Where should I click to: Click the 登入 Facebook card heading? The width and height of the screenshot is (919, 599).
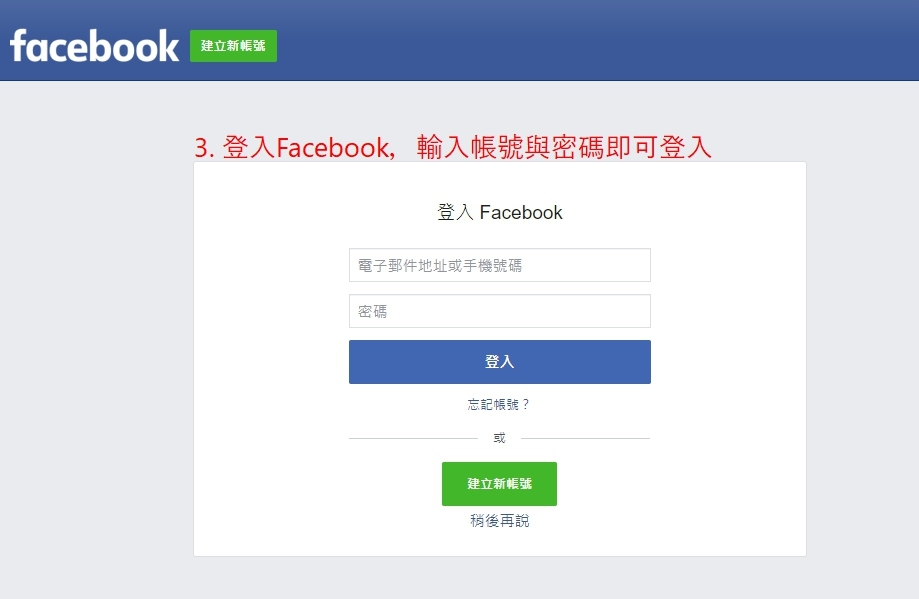click(499, 212)
